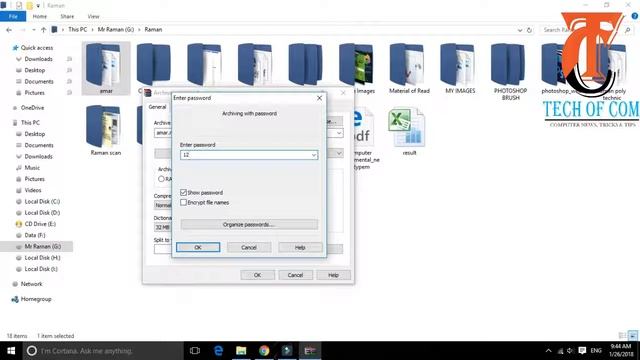
Task: Show hidden system tray icons
Action: 549,351
